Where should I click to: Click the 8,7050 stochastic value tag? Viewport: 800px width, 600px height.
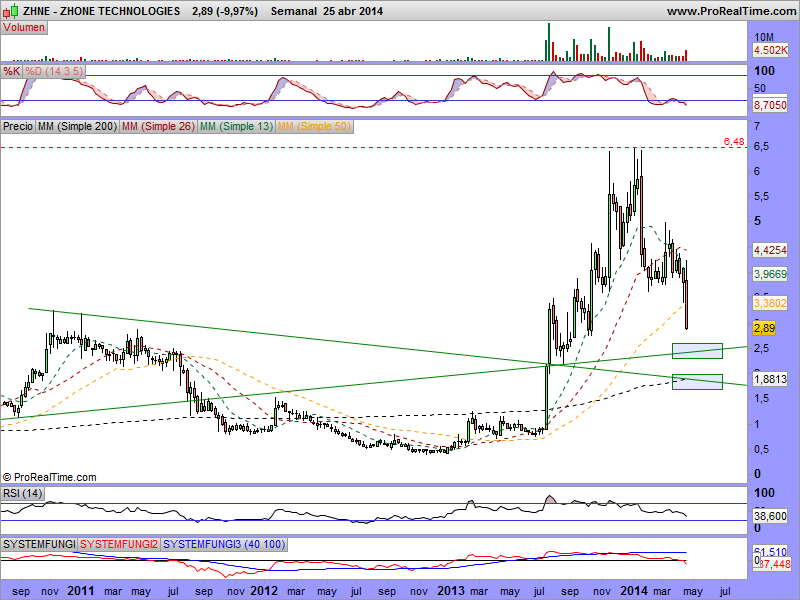(770, 105)
